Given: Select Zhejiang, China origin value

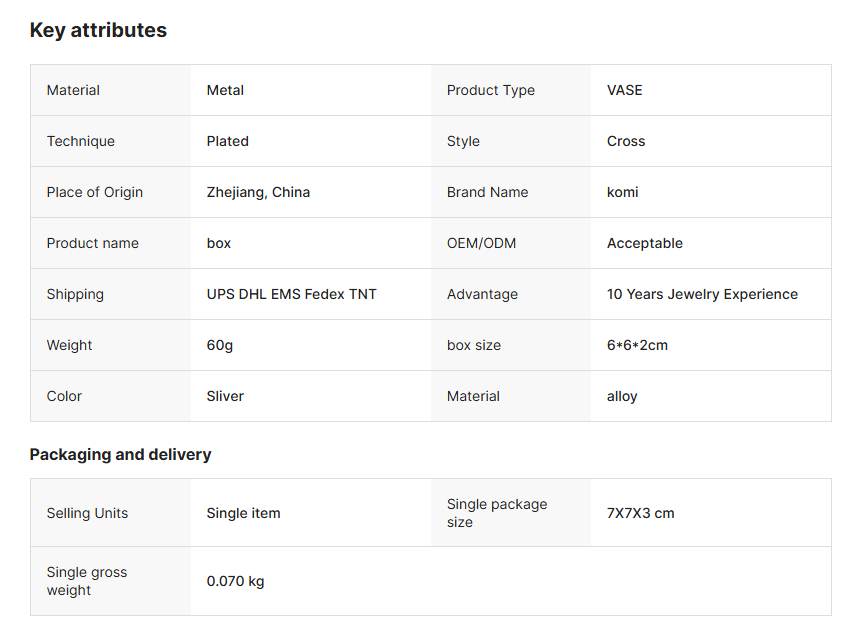Looking at the screenshot, I should tap(258, 192).
